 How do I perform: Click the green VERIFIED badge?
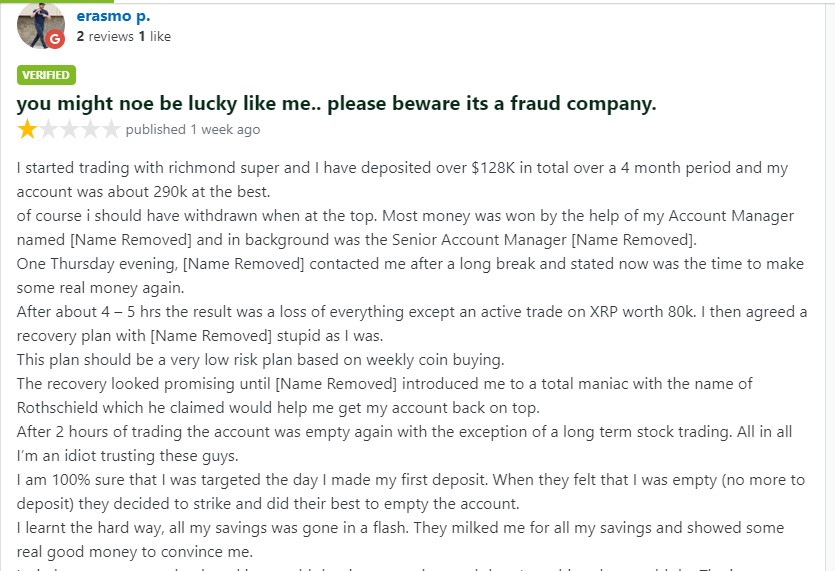(46, 75)
